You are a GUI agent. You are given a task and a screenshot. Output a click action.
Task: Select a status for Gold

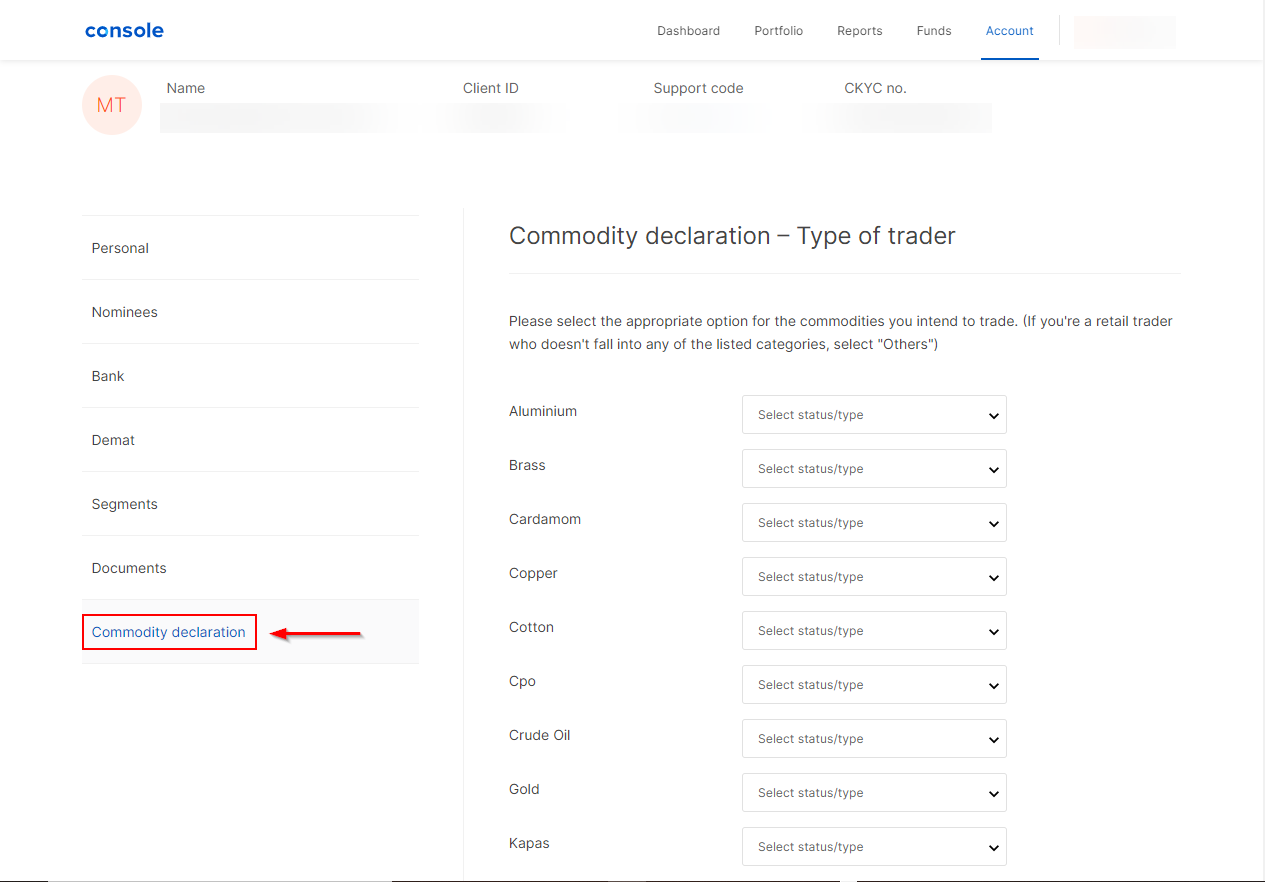[874, 793]
